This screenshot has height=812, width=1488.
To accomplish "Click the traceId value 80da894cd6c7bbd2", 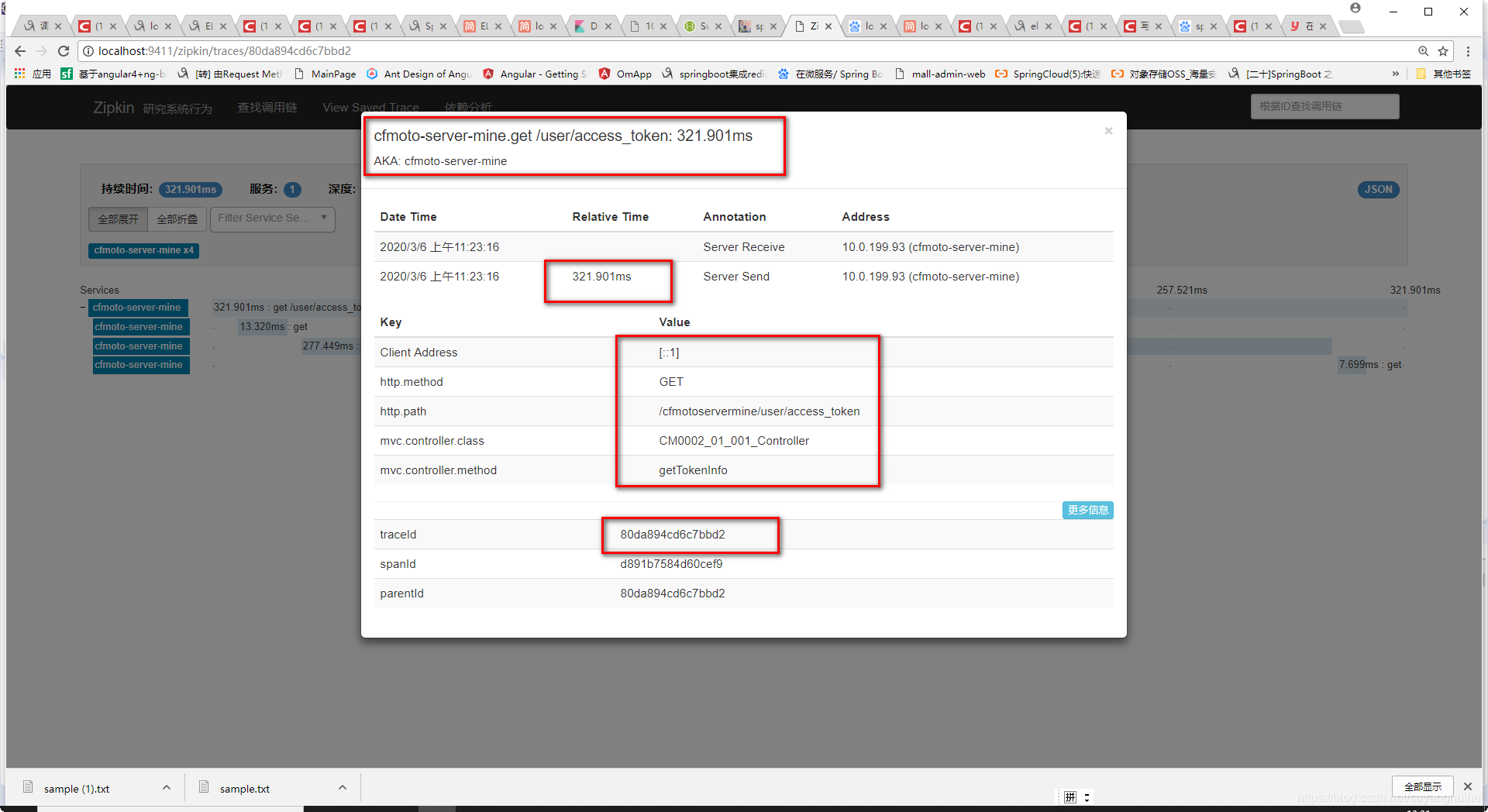I will click(x=672, y=535).
